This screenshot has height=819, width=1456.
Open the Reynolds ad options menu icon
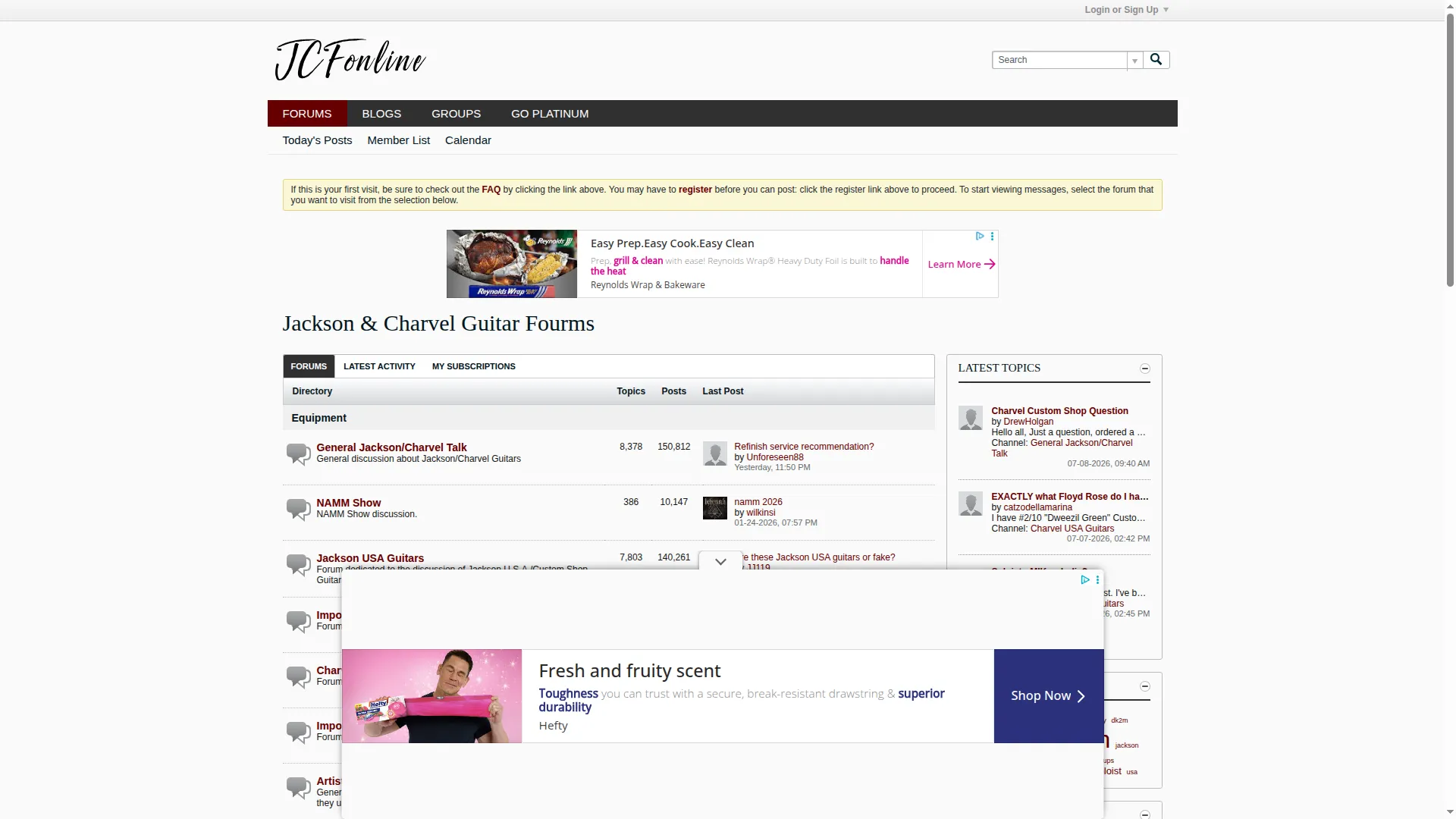coord(992,237)
